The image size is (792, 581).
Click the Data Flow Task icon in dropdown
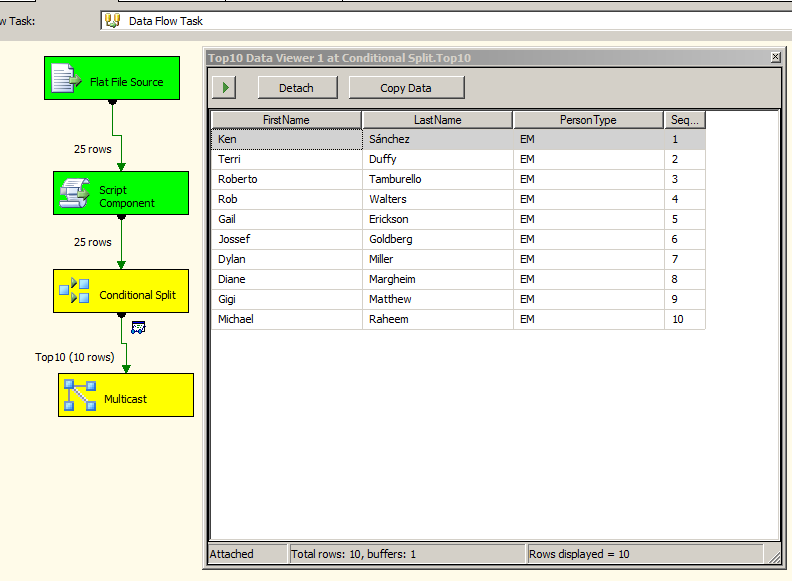click(x=113, y=21)
